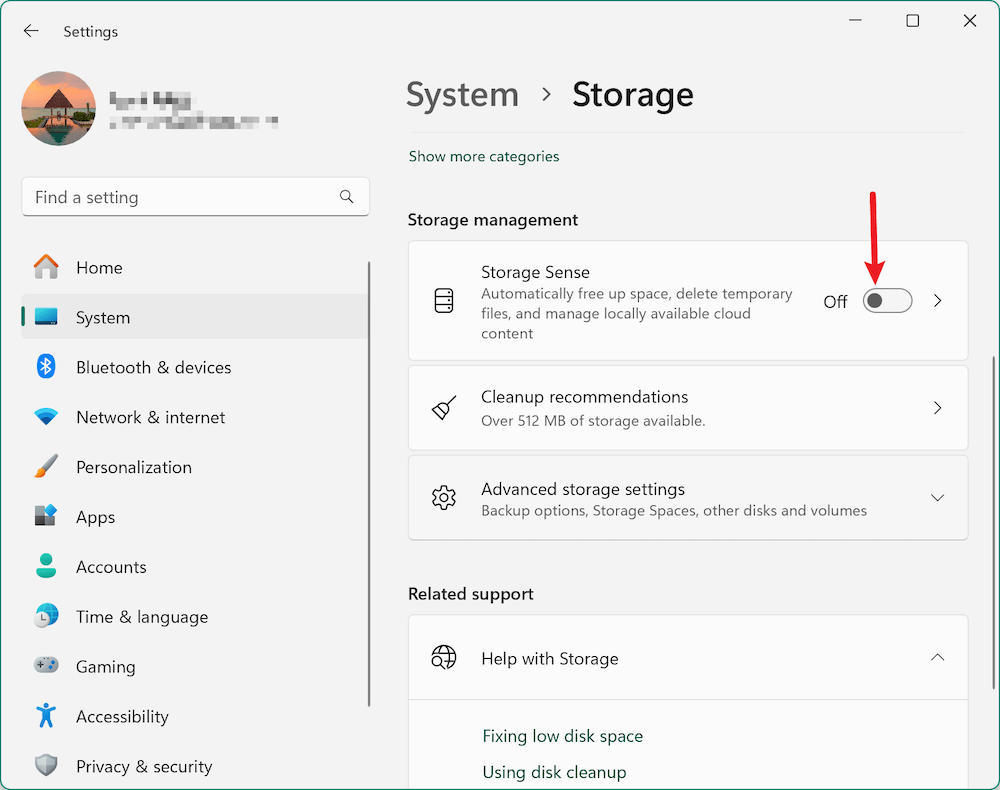Select the Home icon in sidebar
Image resolution: width=1000 pixels, height=790 pixels.
coord(46,267)
